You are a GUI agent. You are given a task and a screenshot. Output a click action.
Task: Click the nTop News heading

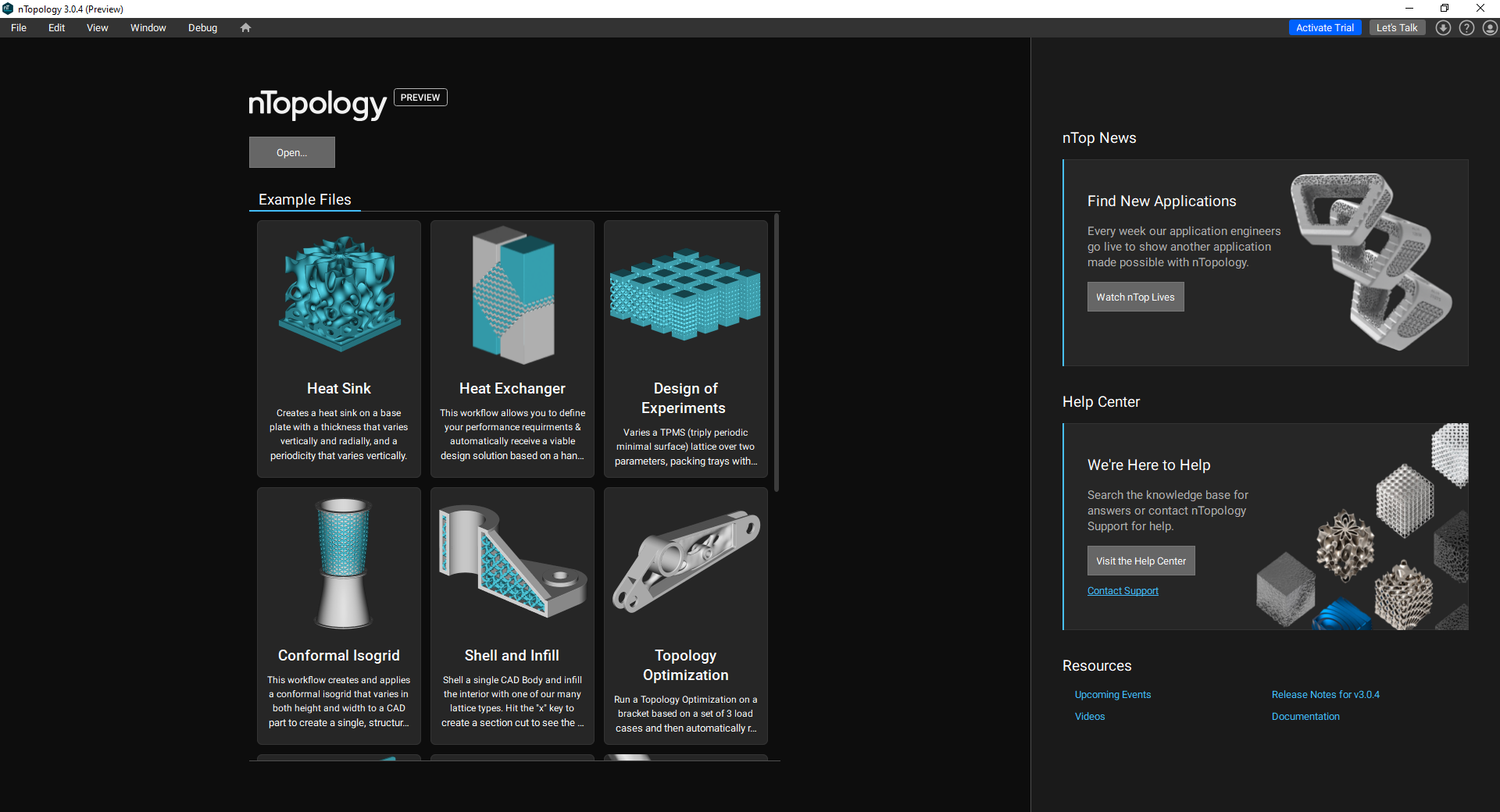[1099, 138]
